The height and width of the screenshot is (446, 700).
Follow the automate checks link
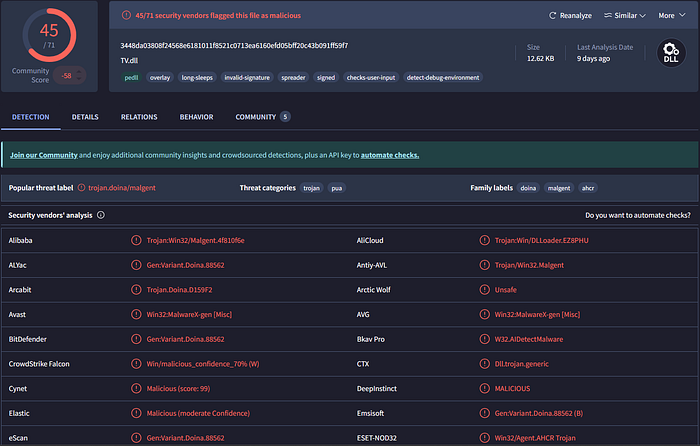(390, 155)
